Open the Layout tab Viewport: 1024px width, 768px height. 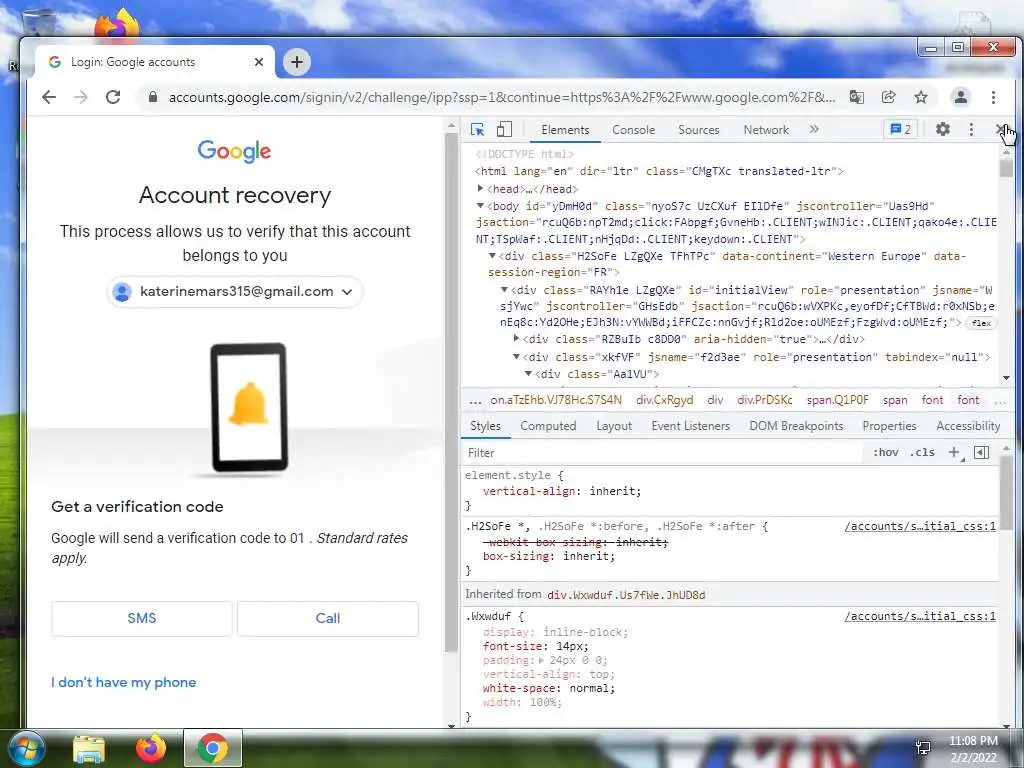point(614,426)
